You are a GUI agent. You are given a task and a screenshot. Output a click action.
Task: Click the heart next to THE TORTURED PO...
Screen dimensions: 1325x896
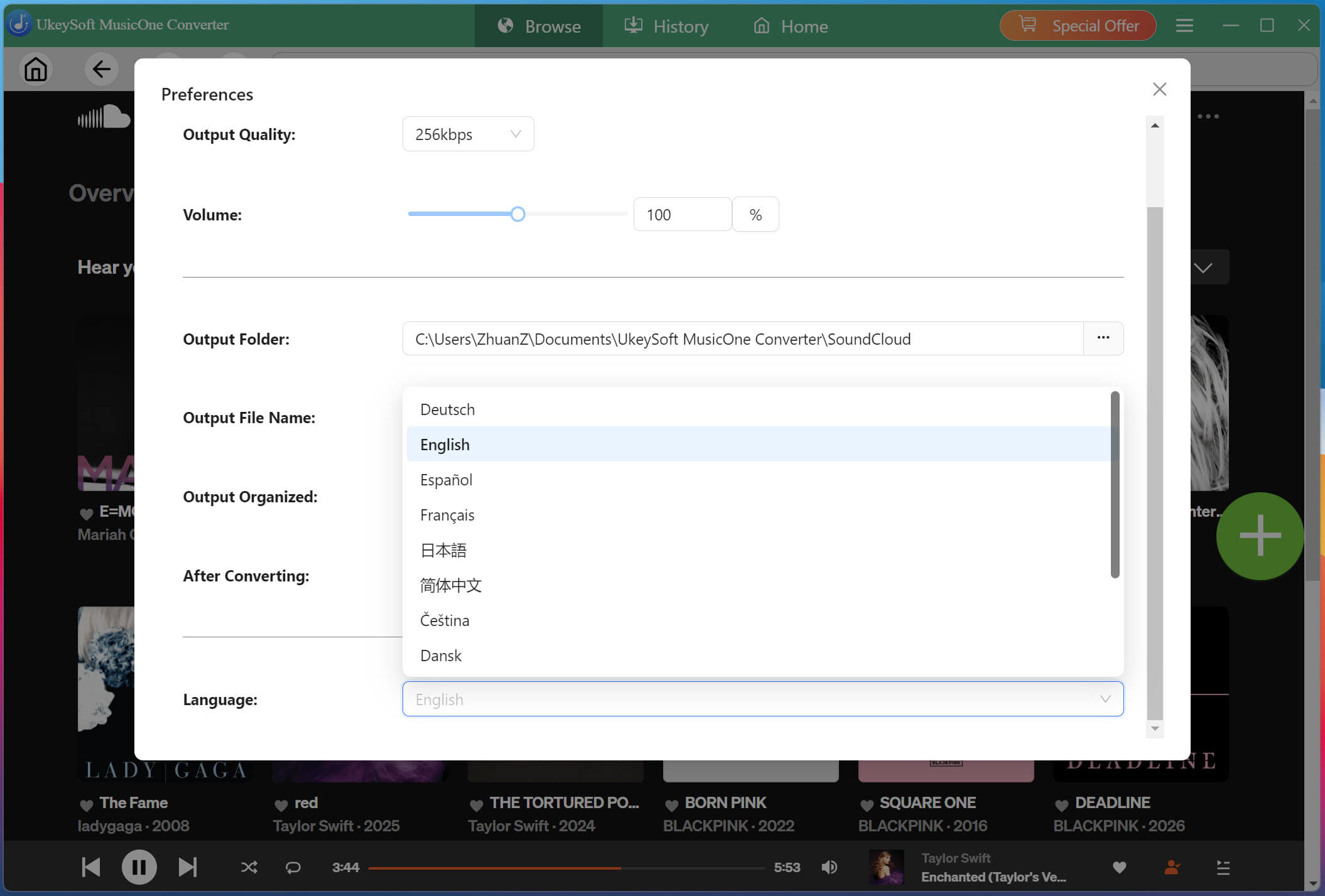(476, 804)
